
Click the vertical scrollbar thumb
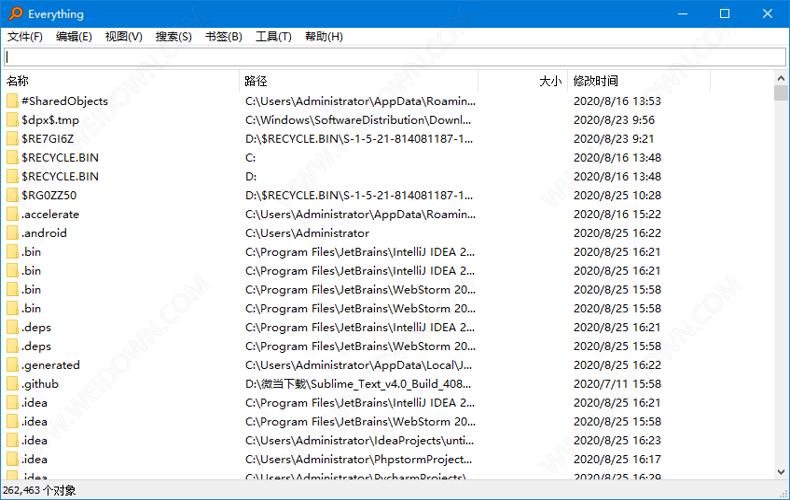pos(781,94)
